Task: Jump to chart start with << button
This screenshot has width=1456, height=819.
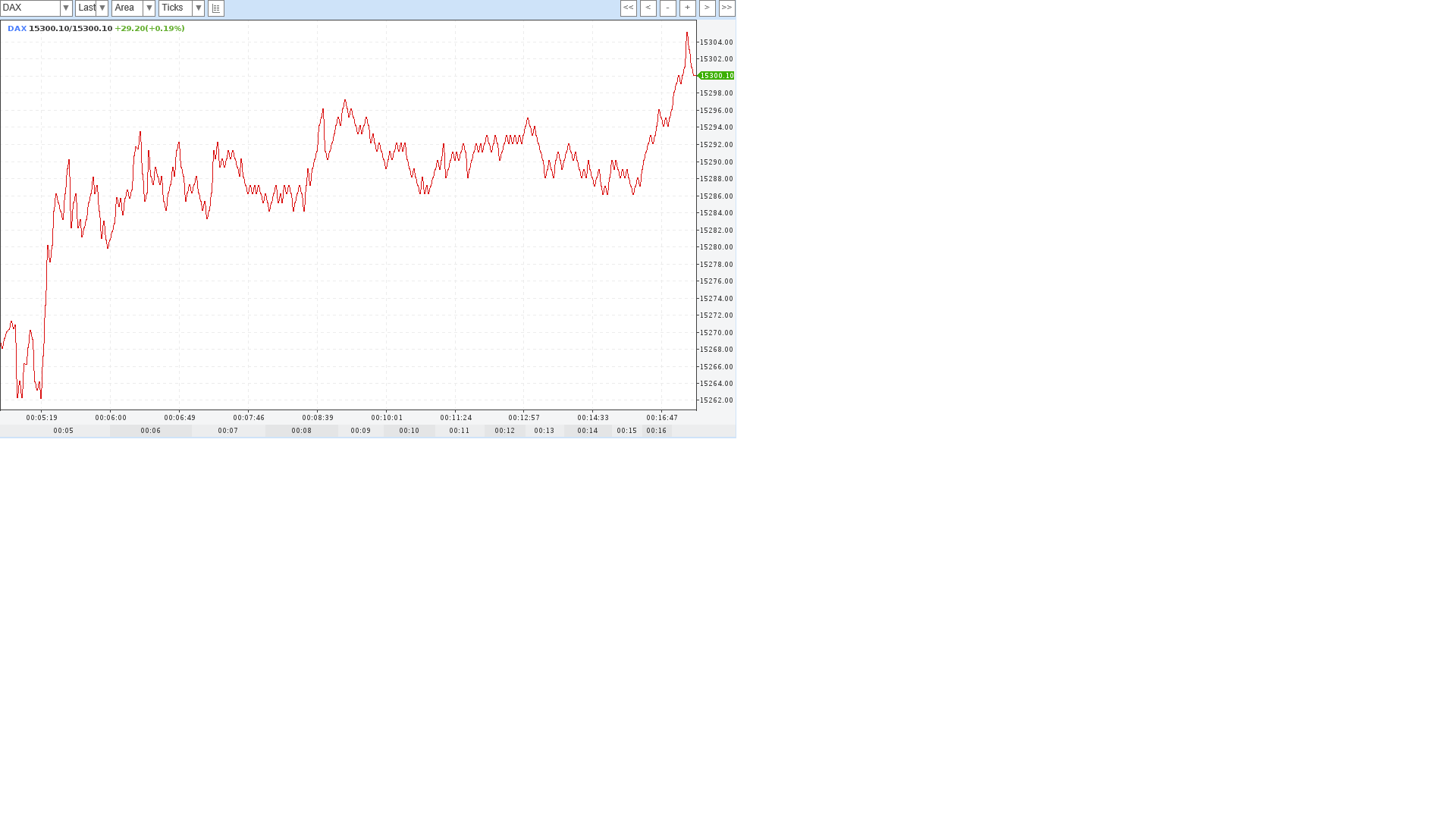Action: tap(628, 8)
